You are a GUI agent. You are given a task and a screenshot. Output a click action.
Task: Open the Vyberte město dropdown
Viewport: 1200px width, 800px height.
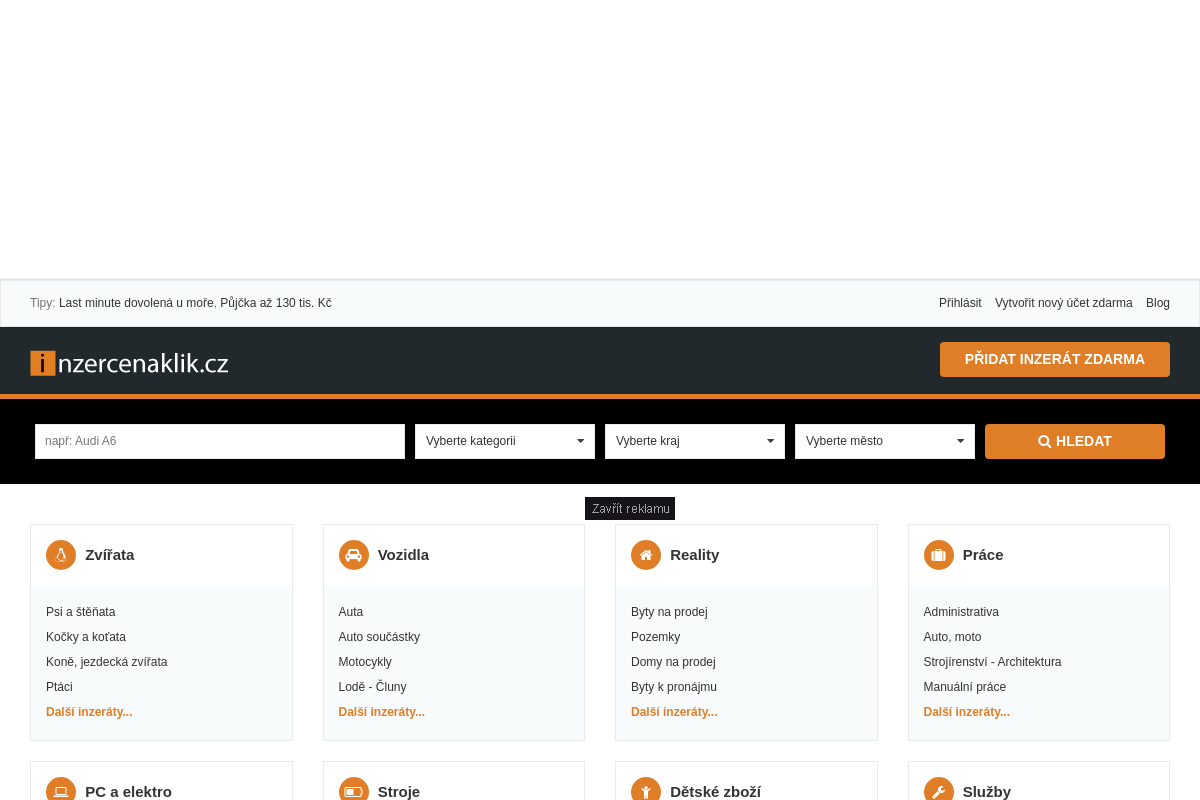pos(885,441)
